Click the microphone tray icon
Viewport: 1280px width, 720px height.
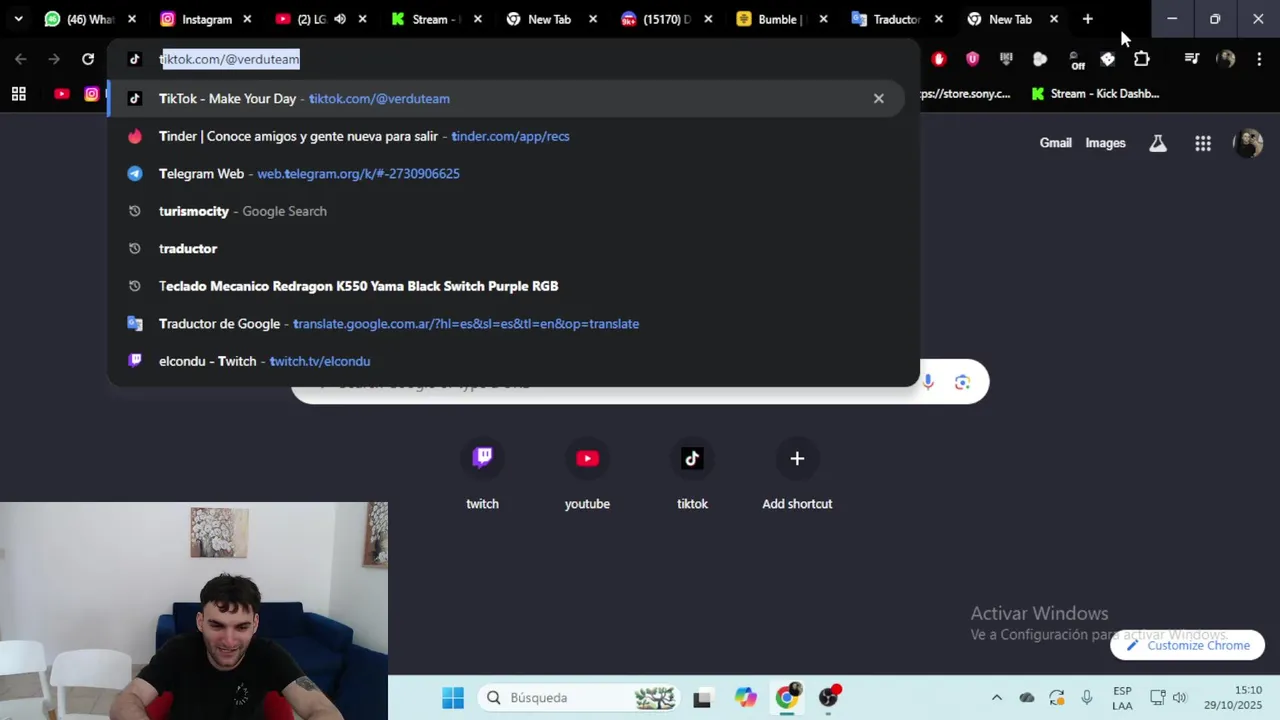pyautogui.click(x=1087, y=698)
